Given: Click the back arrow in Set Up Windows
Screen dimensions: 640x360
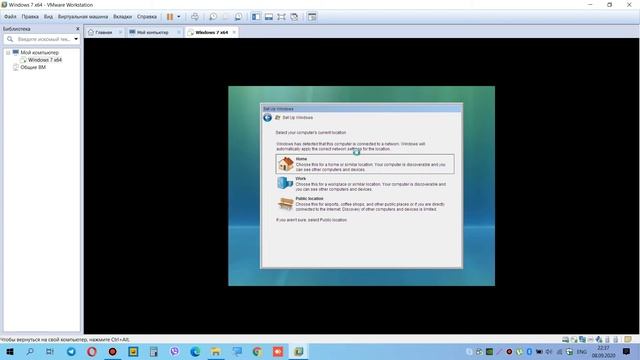Looking at the screenshot, I should (x=267, y=118).
